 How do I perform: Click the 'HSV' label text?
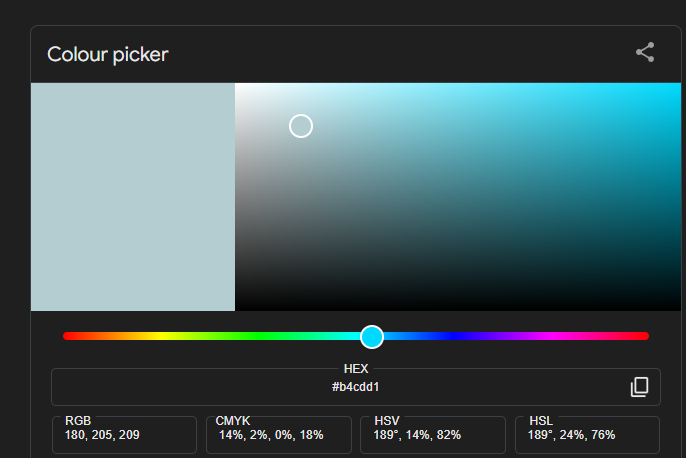coord(387,421)
